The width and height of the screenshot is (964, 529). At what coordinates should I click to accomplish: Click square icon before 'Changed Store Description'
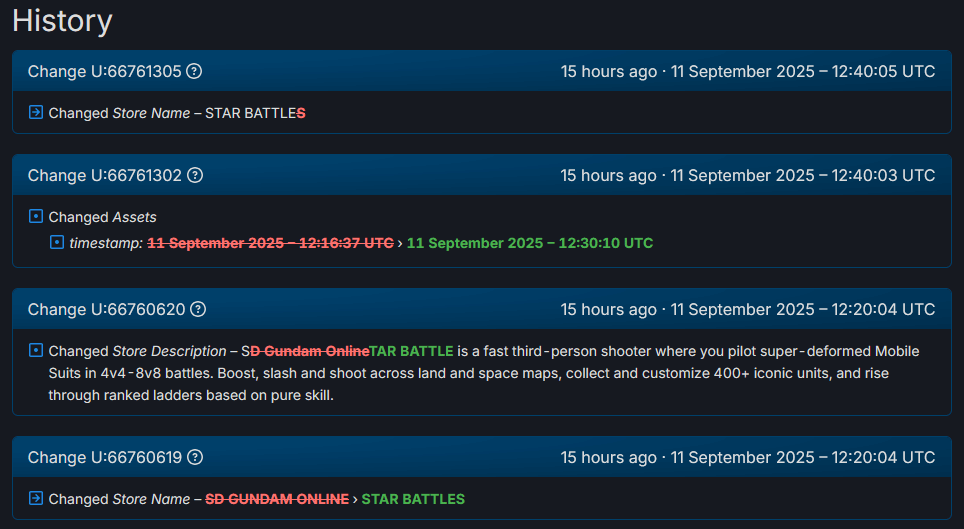[x=36, y=351]
